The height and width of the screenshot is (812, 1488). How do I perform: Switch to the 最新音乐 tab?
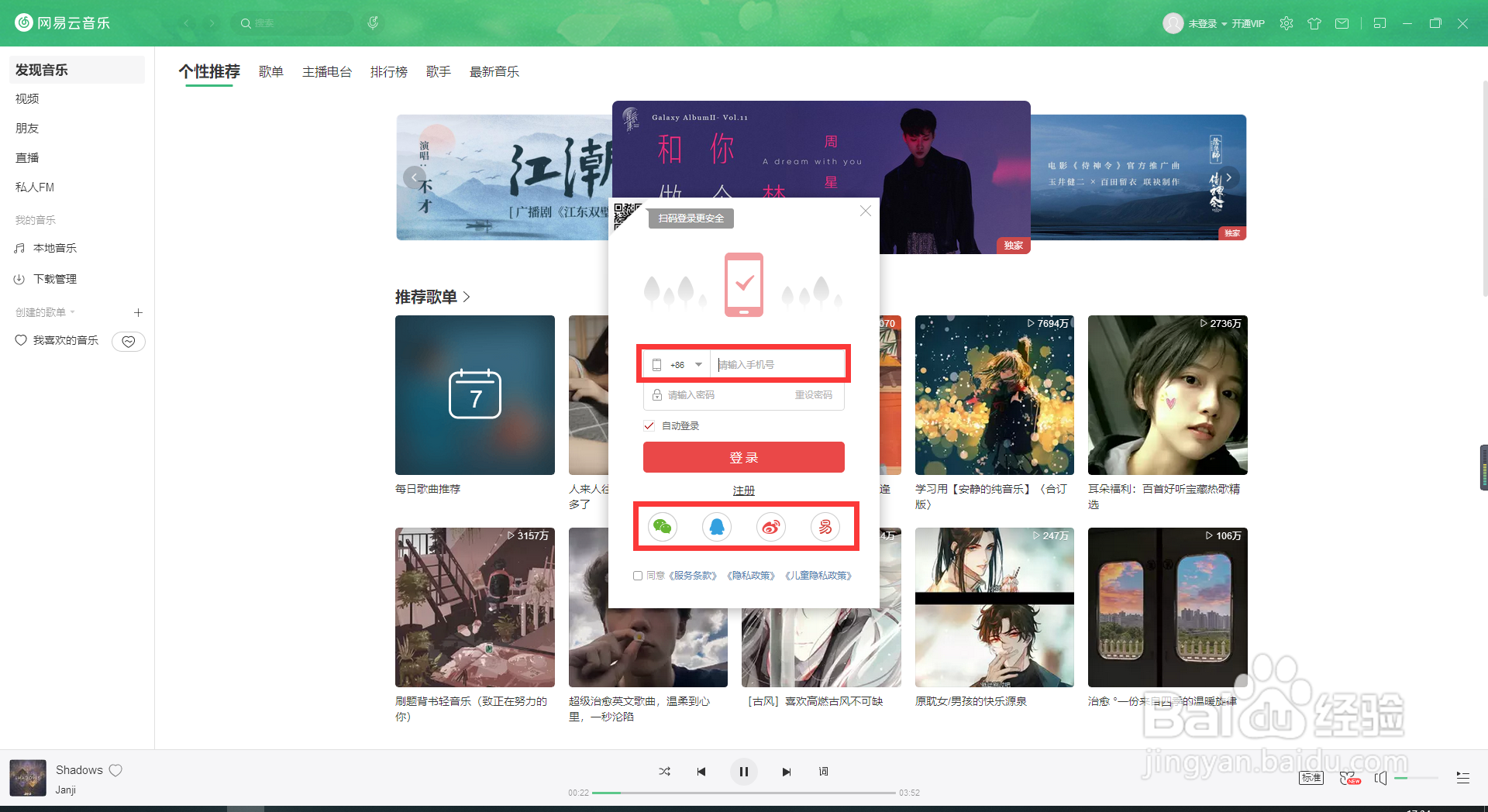494,71
